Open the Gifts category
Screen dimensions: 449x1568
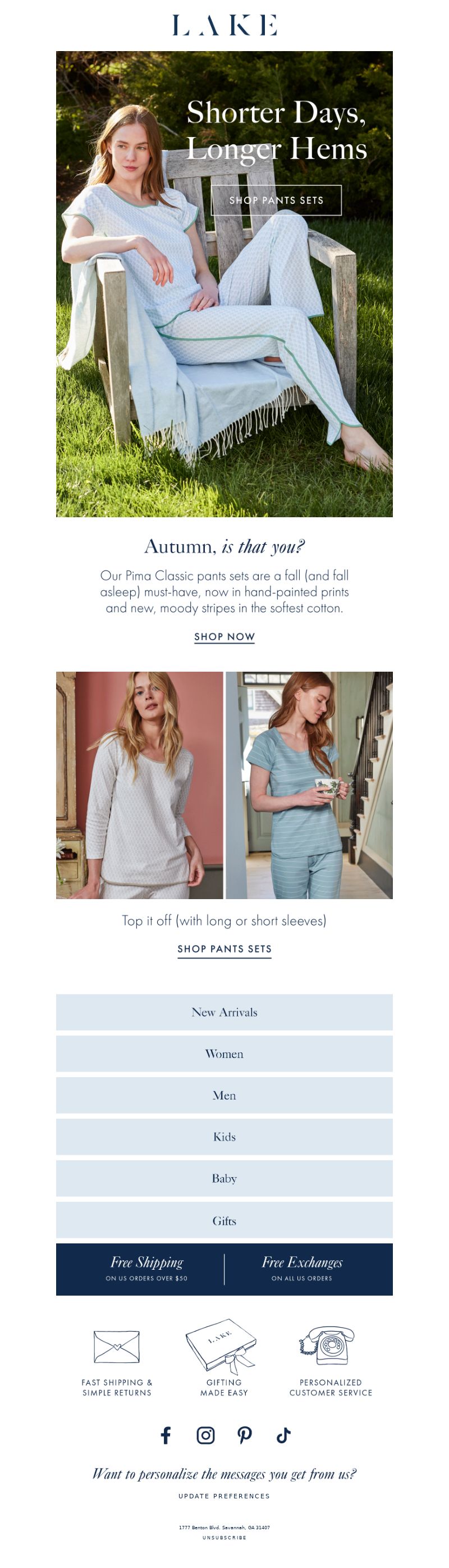tap(224, 1219)
